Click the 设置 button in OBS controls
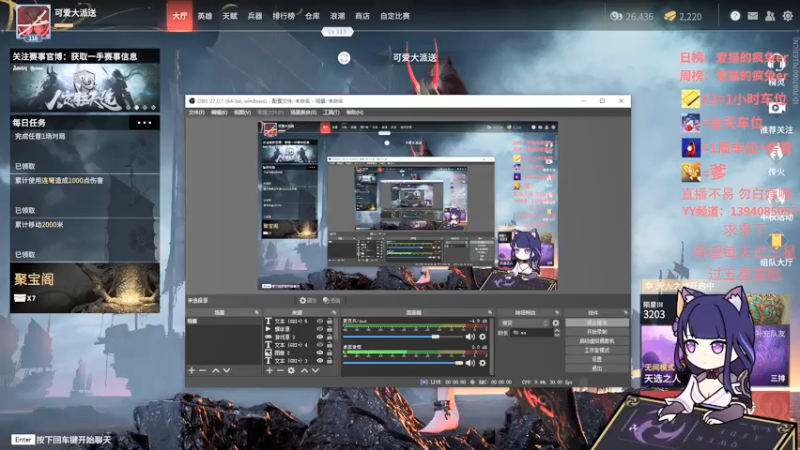Viewport: 800px width, 450px height. tap(596, 359)
